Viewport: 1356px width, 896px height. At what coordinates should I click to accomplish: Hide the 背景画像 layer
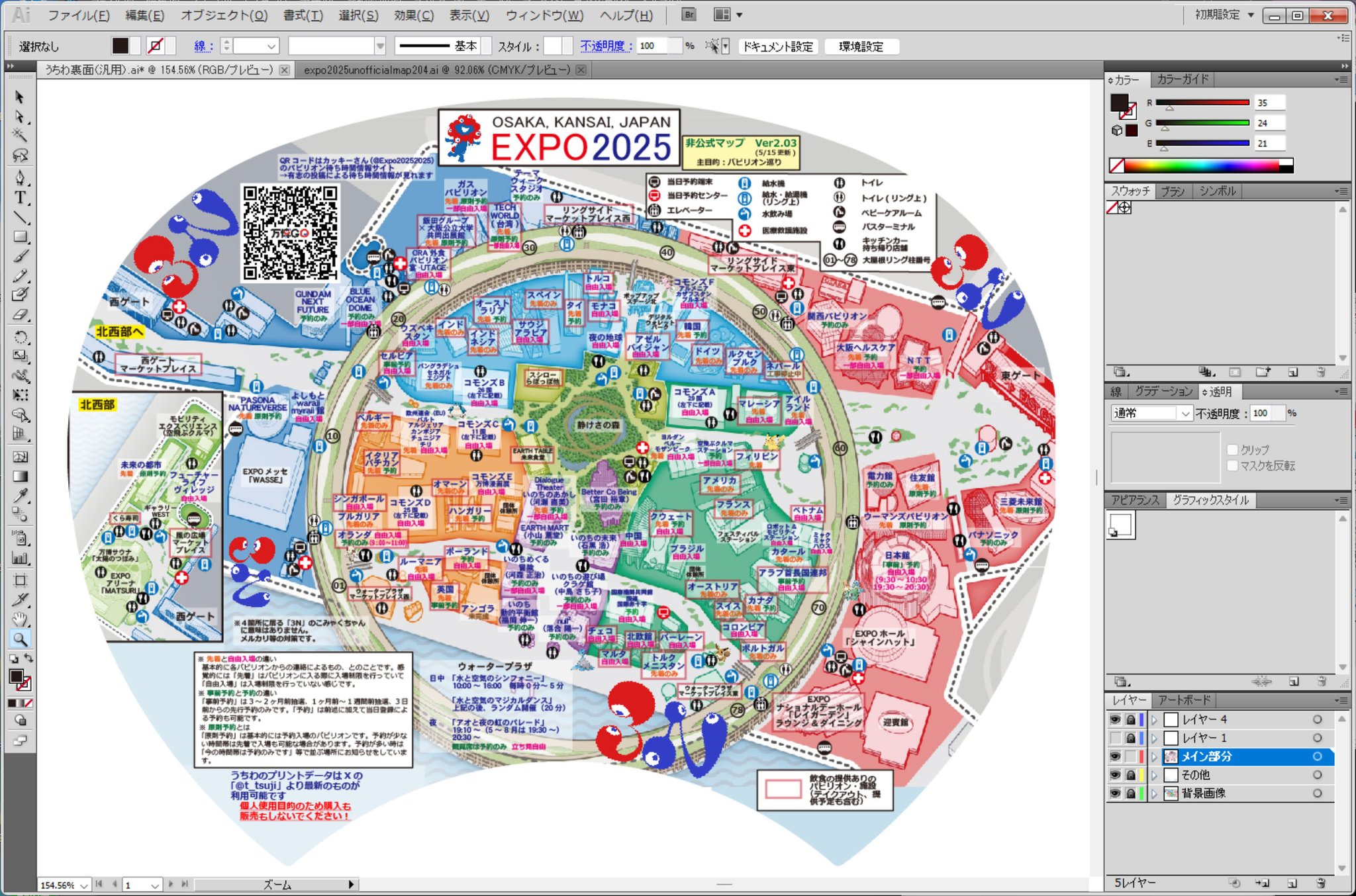tap(1116, 793)
